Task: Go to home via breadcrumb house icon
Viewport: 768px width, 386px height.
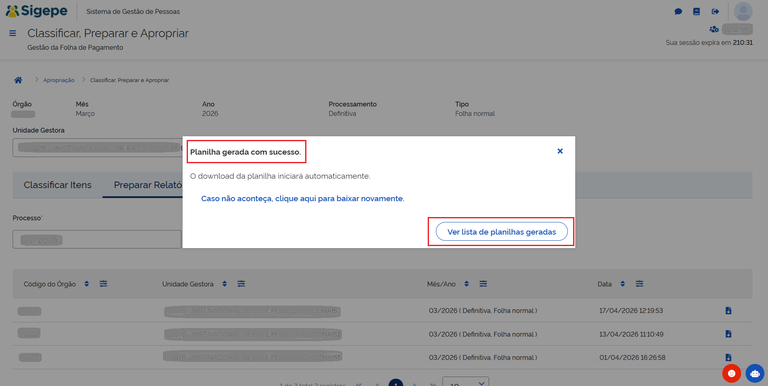Action: [x=18, y=80]
